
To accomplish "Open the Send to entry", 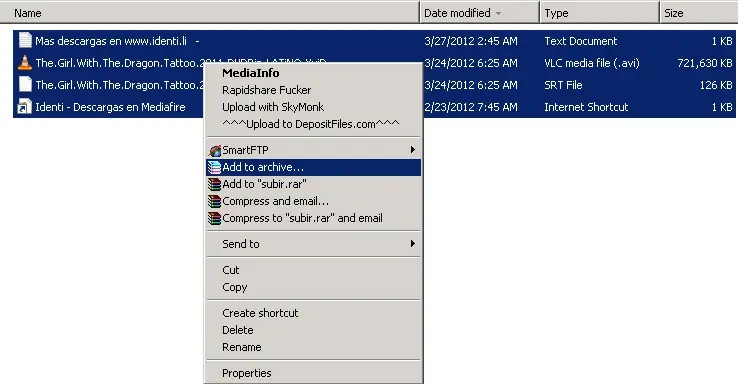I will pos(313,244).
